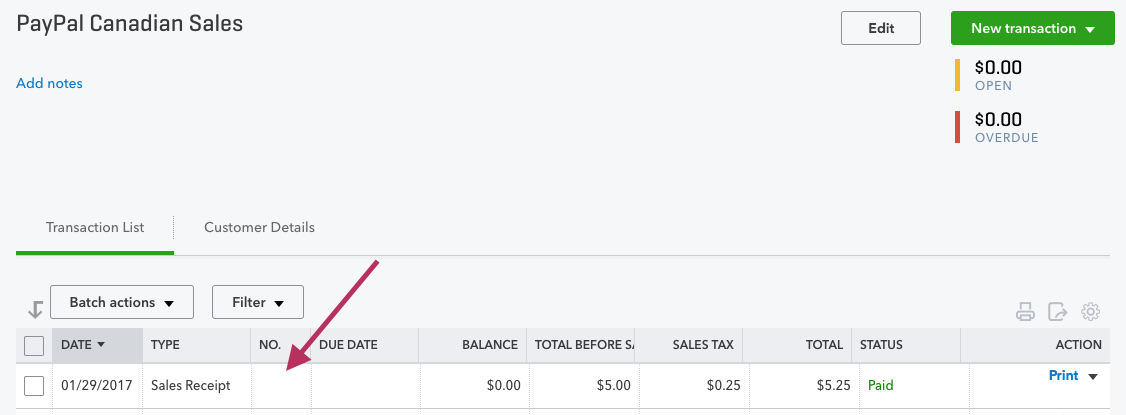Open the Sales Receipt transaction row
Viewport: 1126px width, 415px height.
[562, 386]
